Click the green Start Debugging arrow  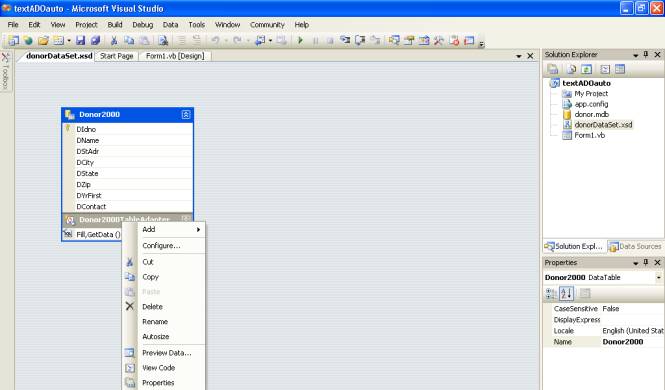[x=300, y=41]
